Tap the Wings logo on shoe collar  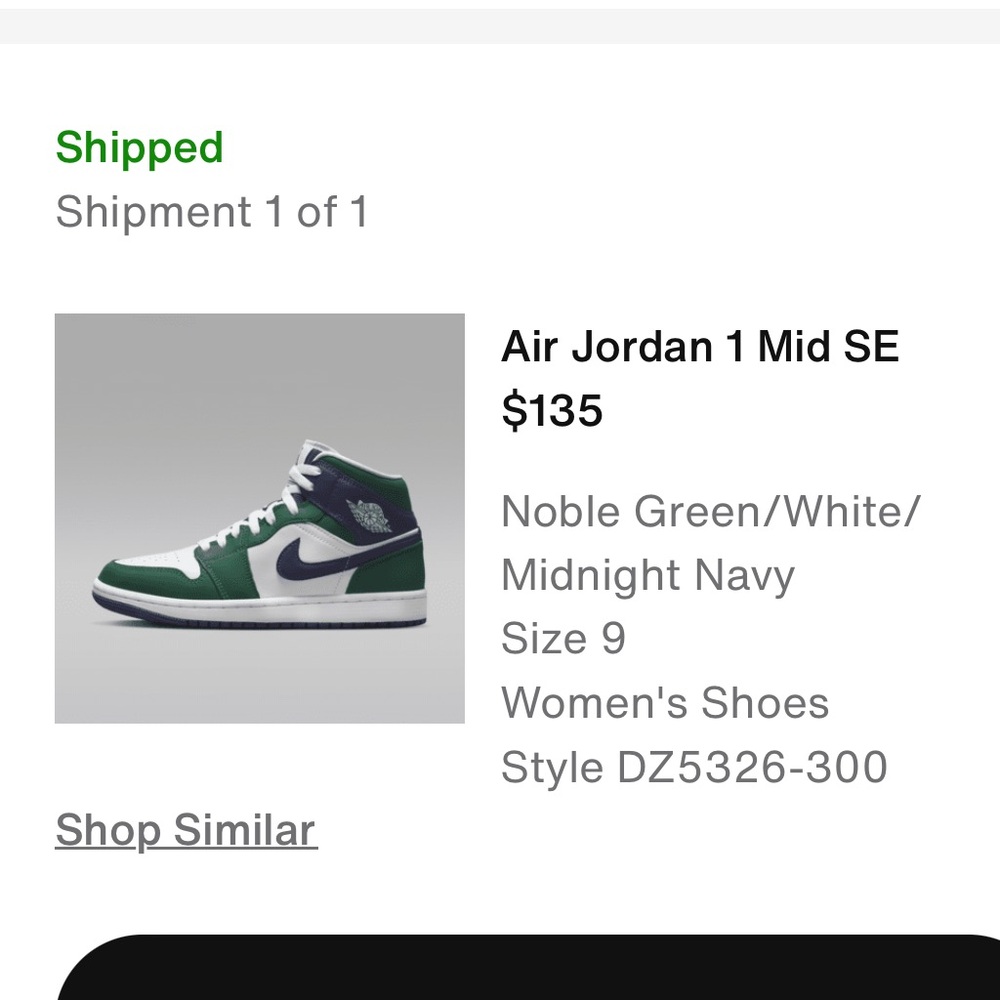point(369,515)
